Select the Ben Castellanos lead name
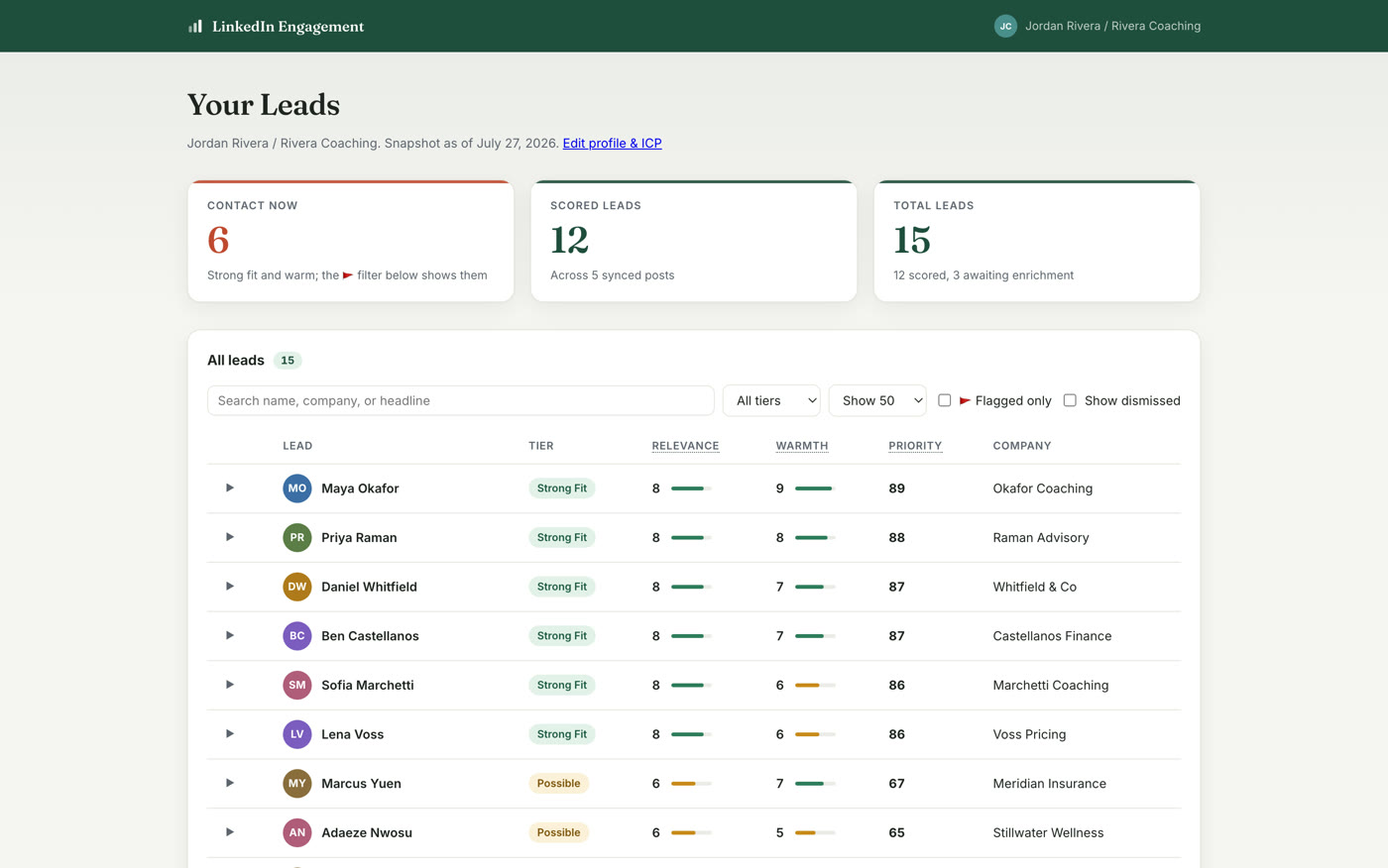This screenshot has width=1388, height=868. coord(370,636)
